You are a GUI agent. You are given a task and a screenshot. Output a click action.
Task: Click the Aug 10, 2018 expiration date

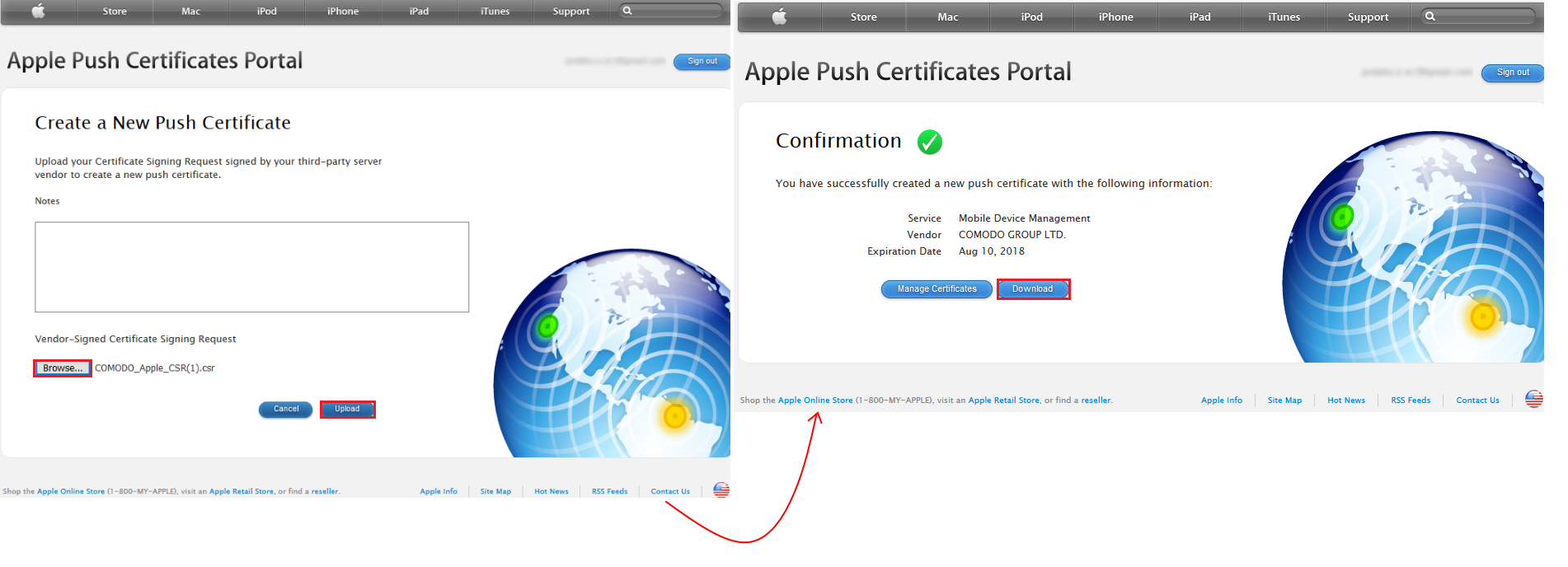(x=992, y=251)
